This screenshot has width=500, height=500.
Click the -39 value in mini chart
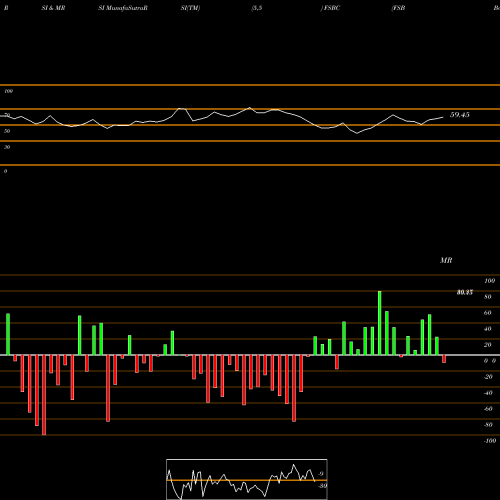pos(322,486)
